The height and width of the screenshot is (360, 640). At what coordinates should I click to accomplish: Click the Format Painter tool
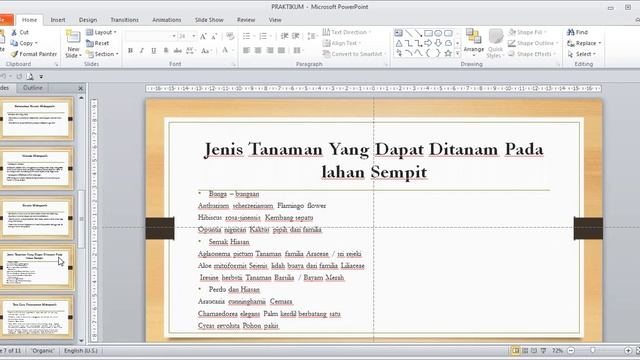pyautogui.click(x=33, y=54)
